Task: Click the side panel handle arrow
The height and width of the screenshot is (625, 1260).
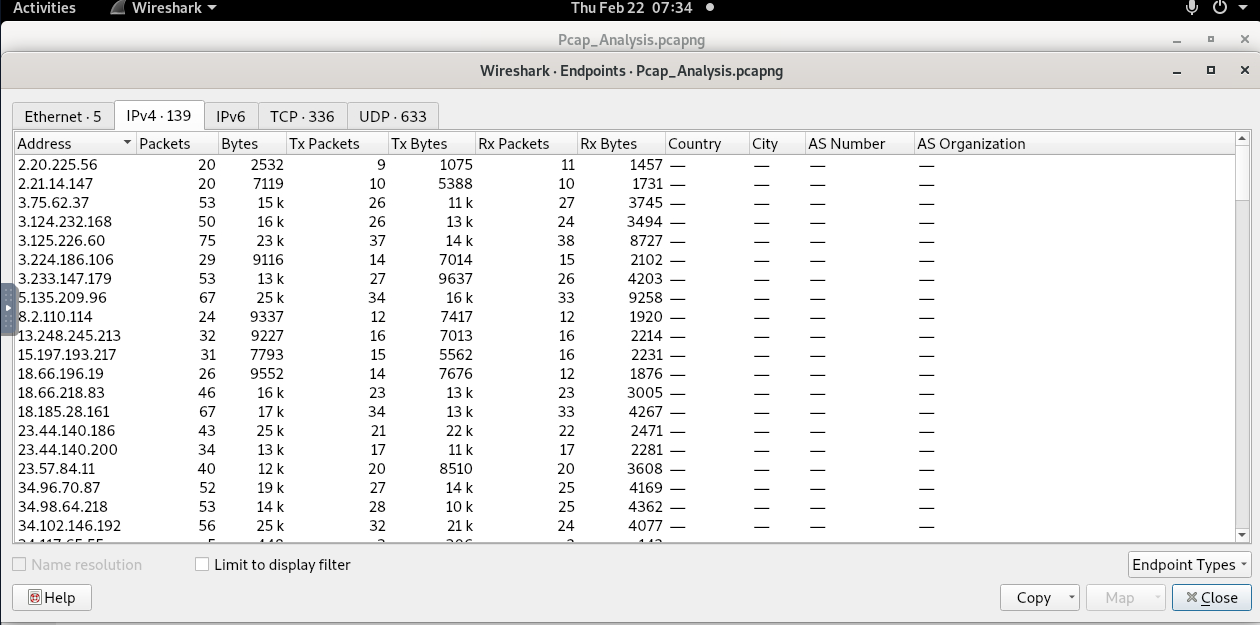Action: tap(8, 309)
